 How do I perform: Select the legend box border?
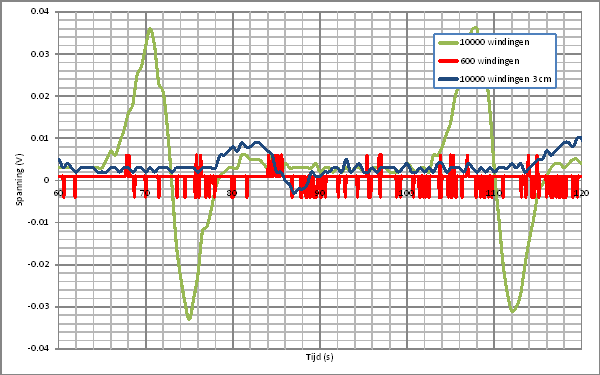coord(495,61)
